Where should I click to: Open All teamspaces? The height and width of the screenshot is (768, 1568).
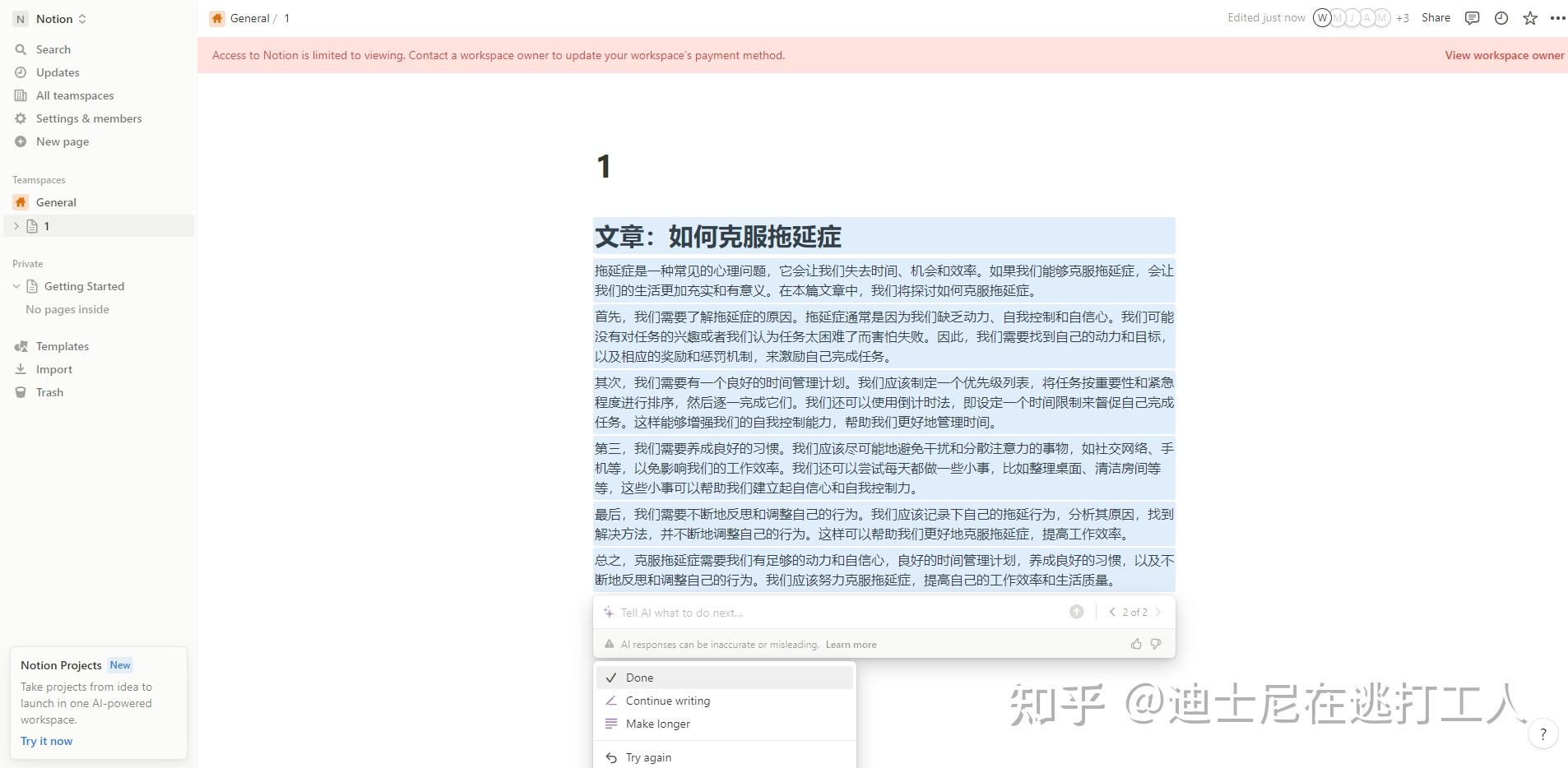tap(74, 95)
